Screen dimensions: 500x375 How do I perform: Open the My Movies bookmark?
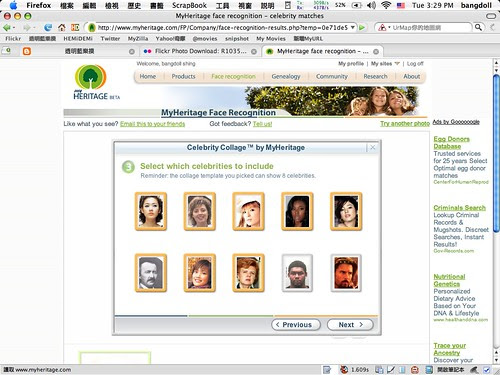coord(271,39)
